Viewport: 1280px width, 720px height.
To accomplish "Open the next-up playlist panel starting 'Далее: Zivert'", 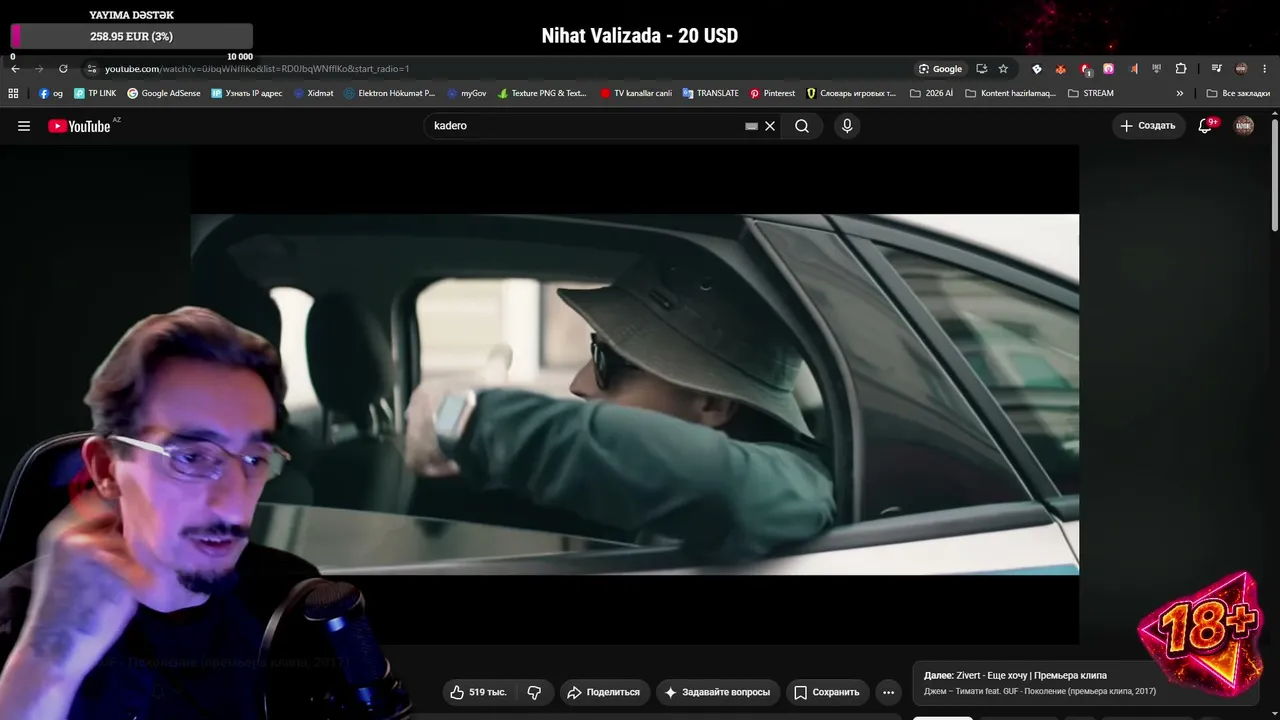I will coord(1088,683).
